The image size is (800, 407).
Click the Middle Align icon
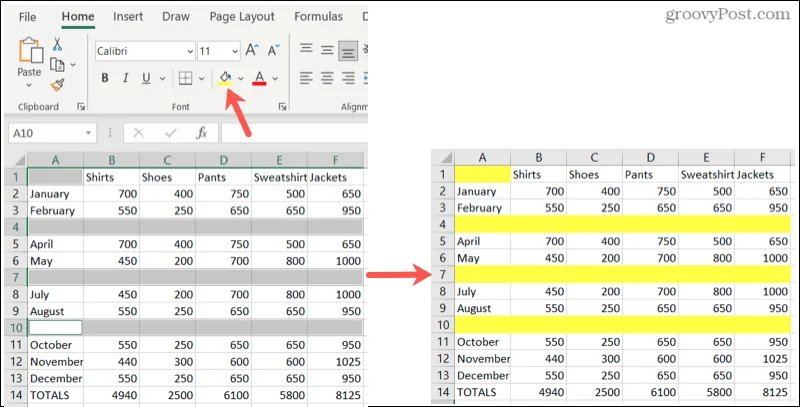[327, 50]
